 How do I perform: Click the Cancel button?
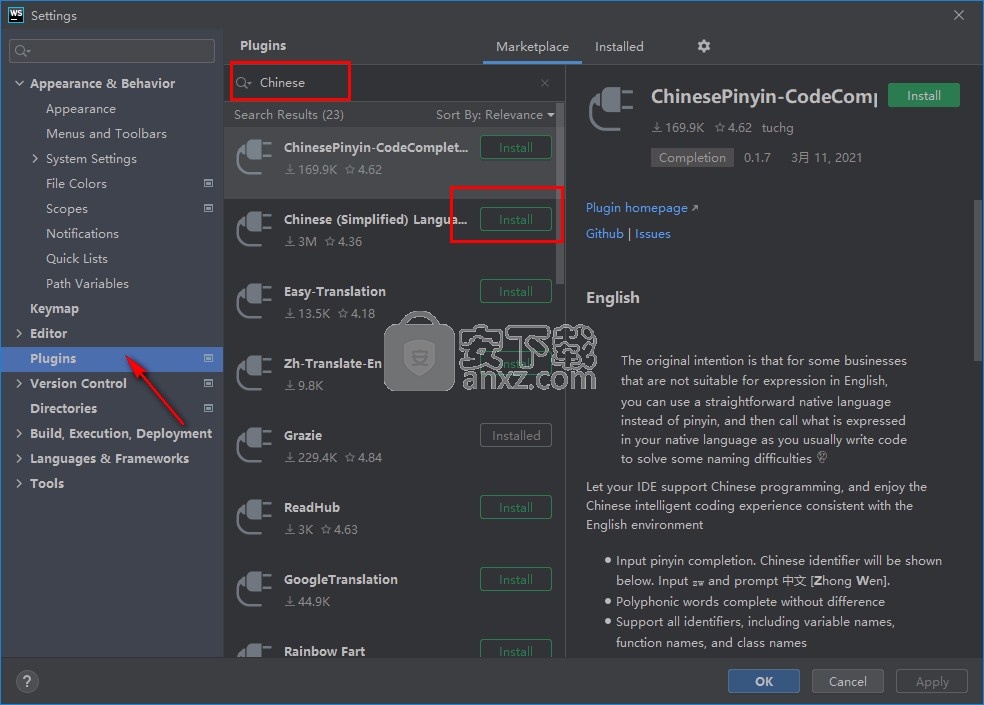tap(847, 681)
